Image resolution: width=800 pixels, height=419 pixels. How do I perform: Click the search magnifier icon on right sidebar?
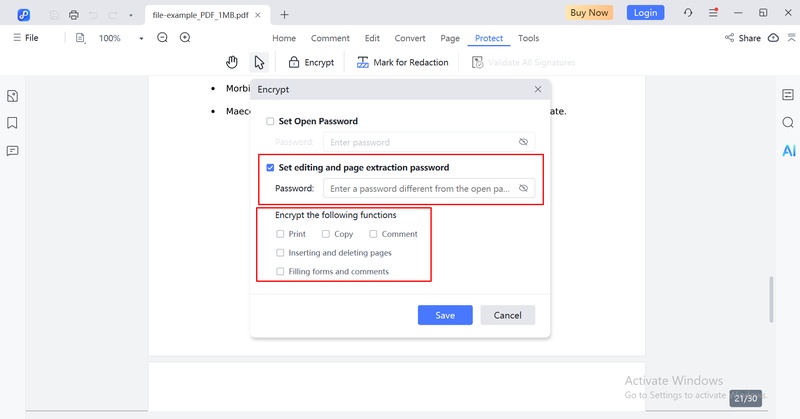coord(788,122)
